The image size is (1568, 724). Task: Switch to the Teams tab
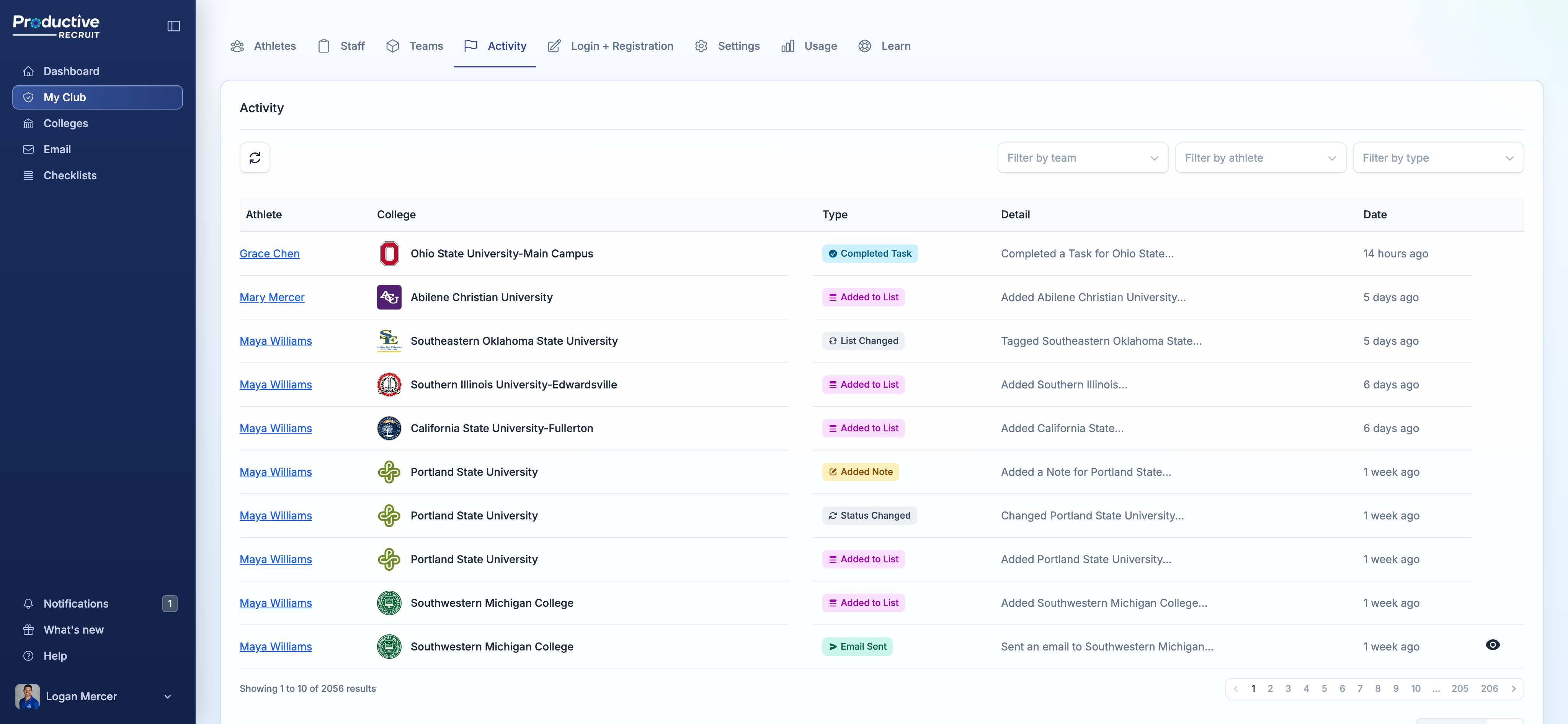tap(415, 46)
